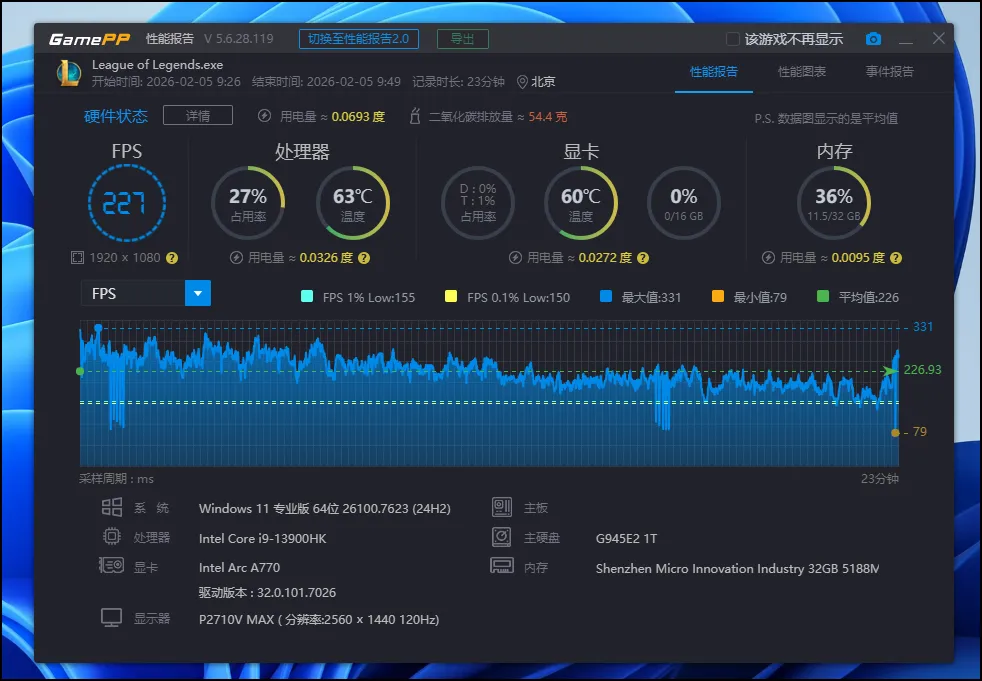This screenshot has height=681, width=982.
Task: Click the League of Legends.exe title text
Action: coord(157,65)
